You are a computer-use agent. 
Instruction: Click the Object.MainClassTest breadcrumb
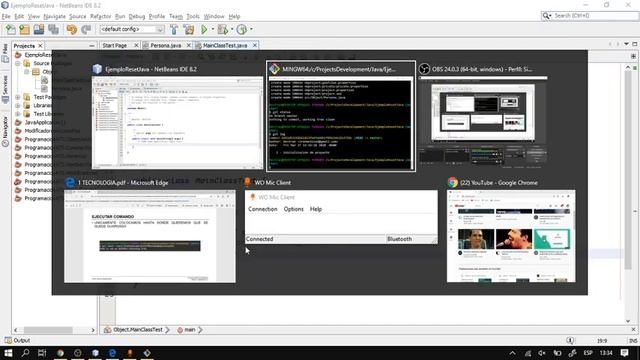click(138, 330)
